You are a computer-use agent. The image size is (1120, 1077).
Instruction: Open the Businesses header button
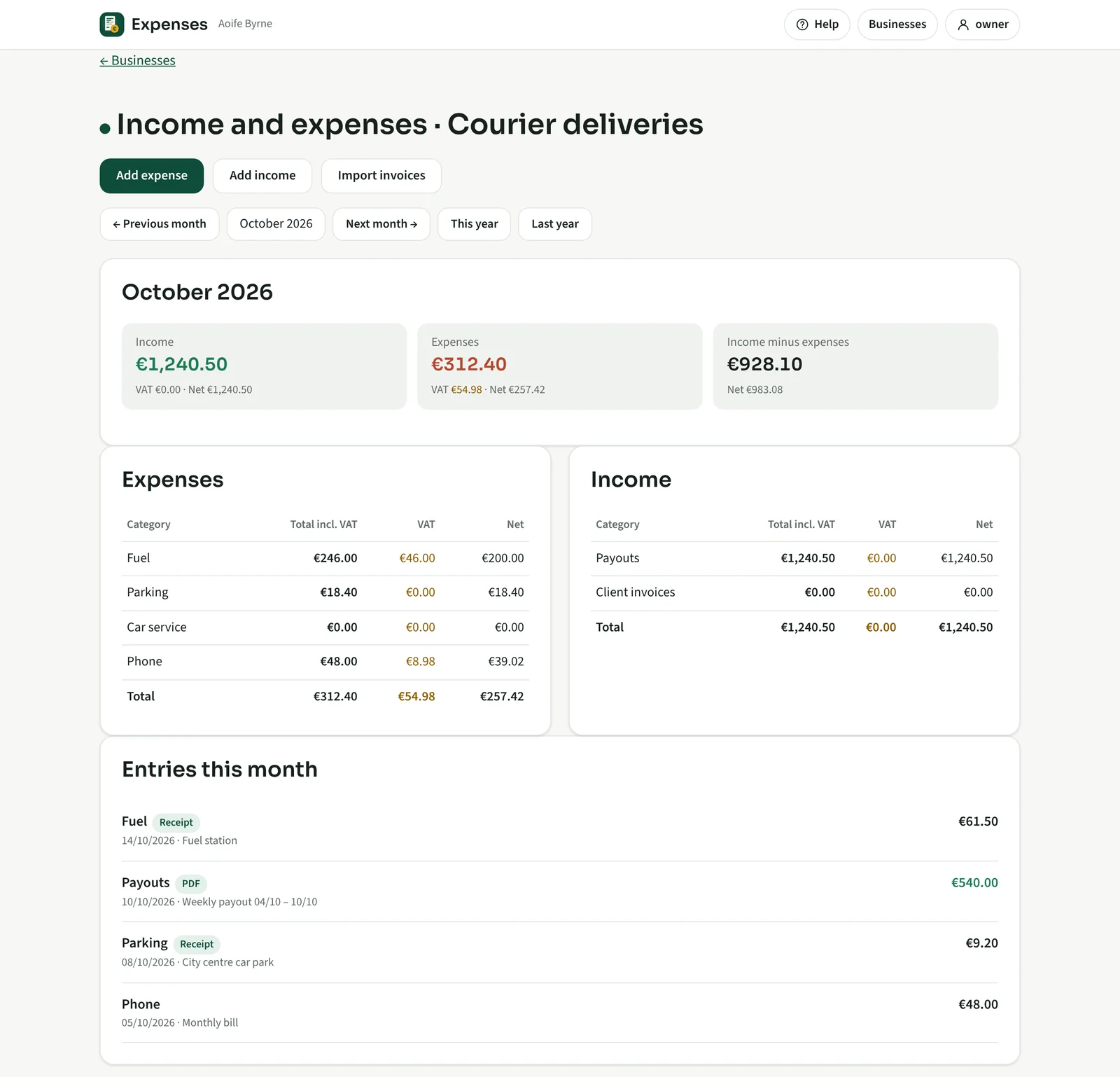[x=897, y=25]
